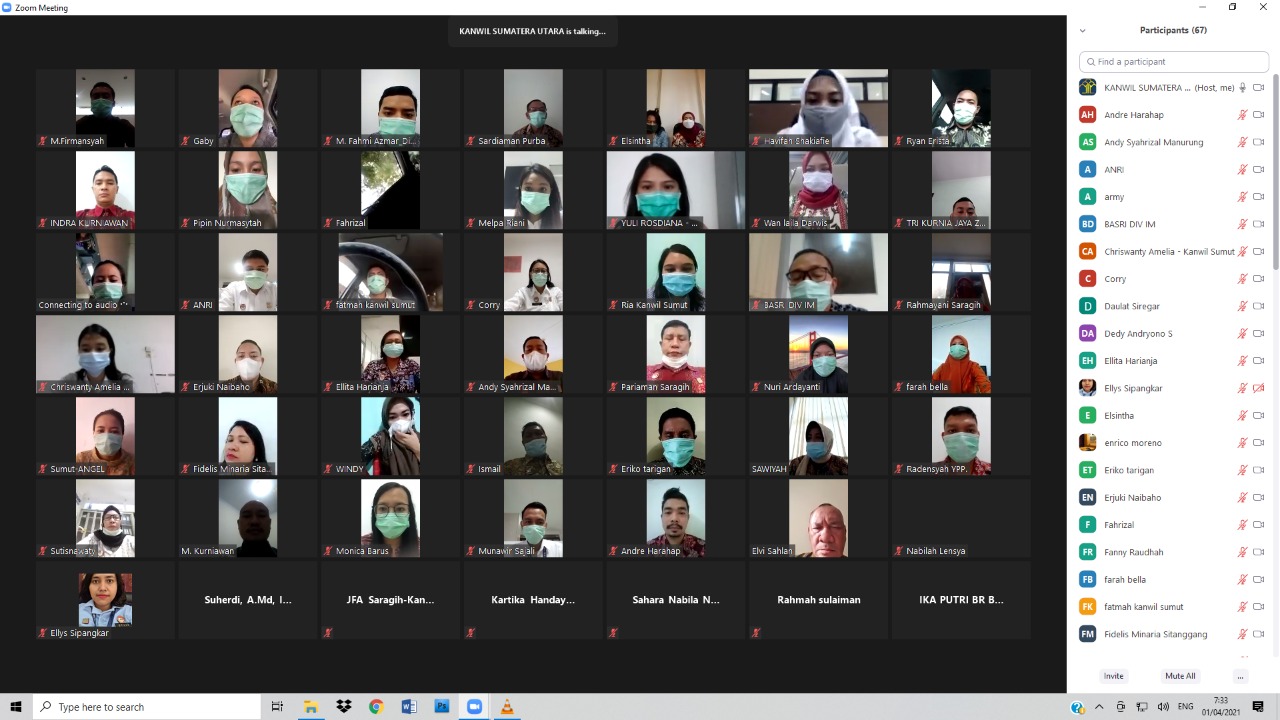Click the muted microphone icon for Andre Harahap
This screenshot has width=1280, height=720.
(1242, 115)
